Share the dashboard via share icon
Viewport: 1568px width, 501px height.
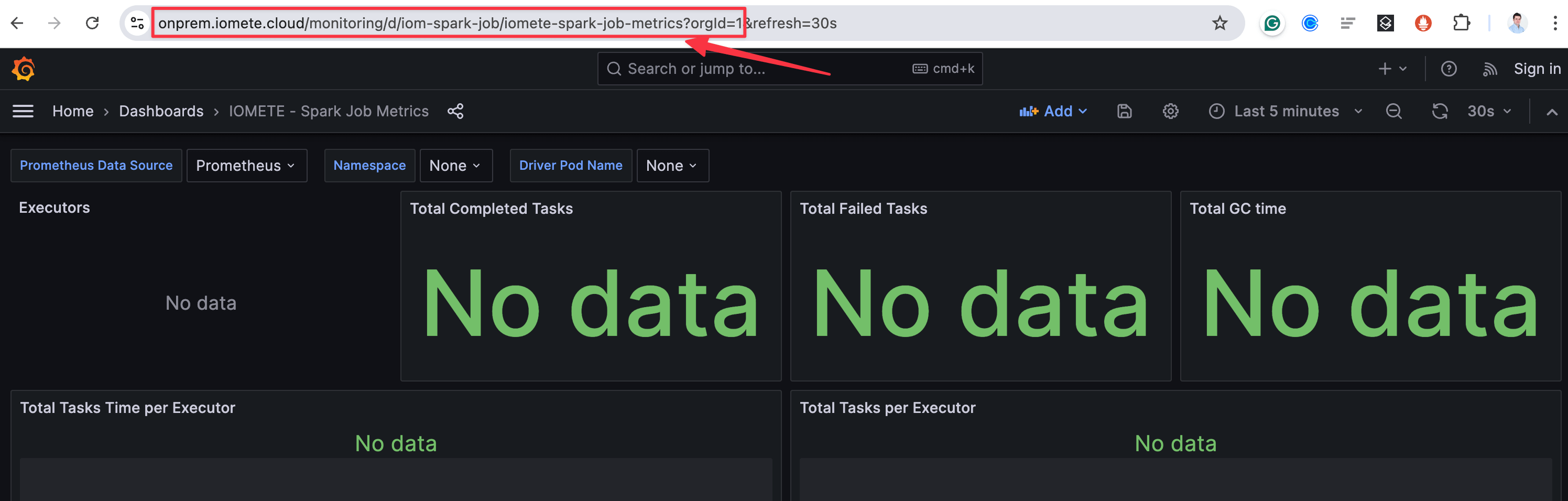(x=455, y=112)
